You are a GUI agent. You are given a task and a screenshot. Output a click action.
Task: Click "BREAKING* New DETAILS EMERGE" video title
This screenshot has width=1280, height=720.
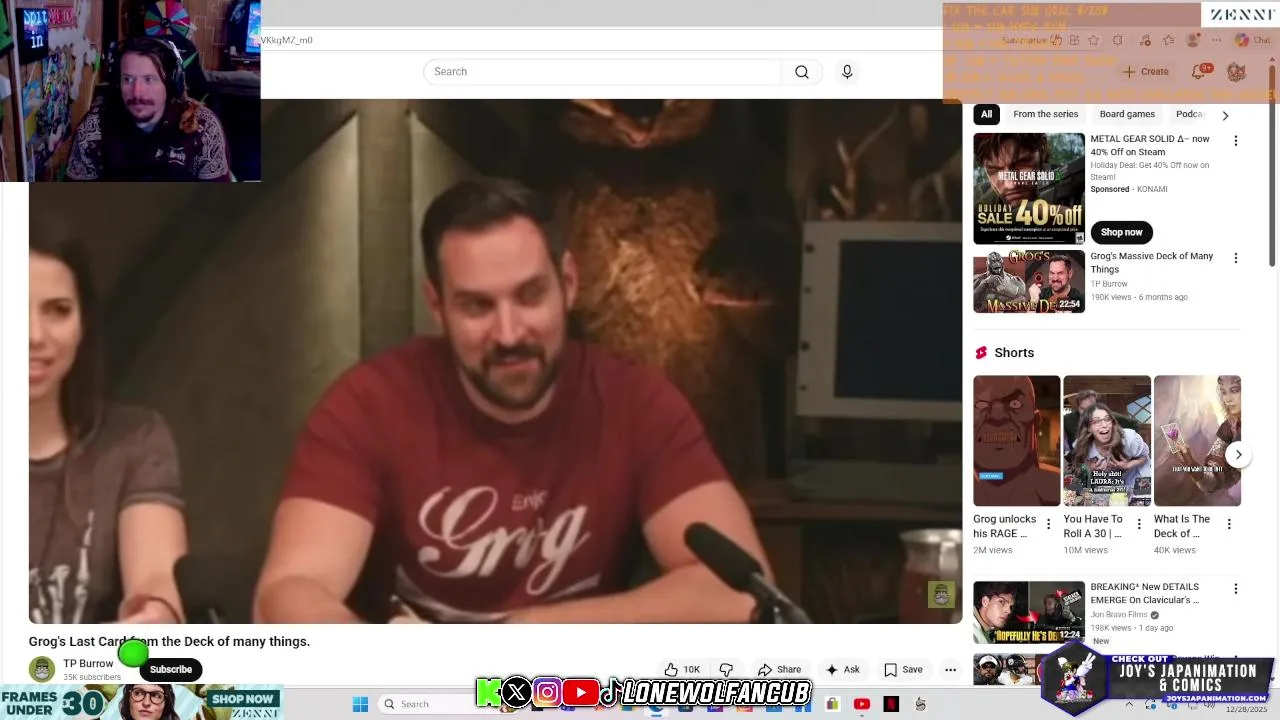click(1145, 593)
